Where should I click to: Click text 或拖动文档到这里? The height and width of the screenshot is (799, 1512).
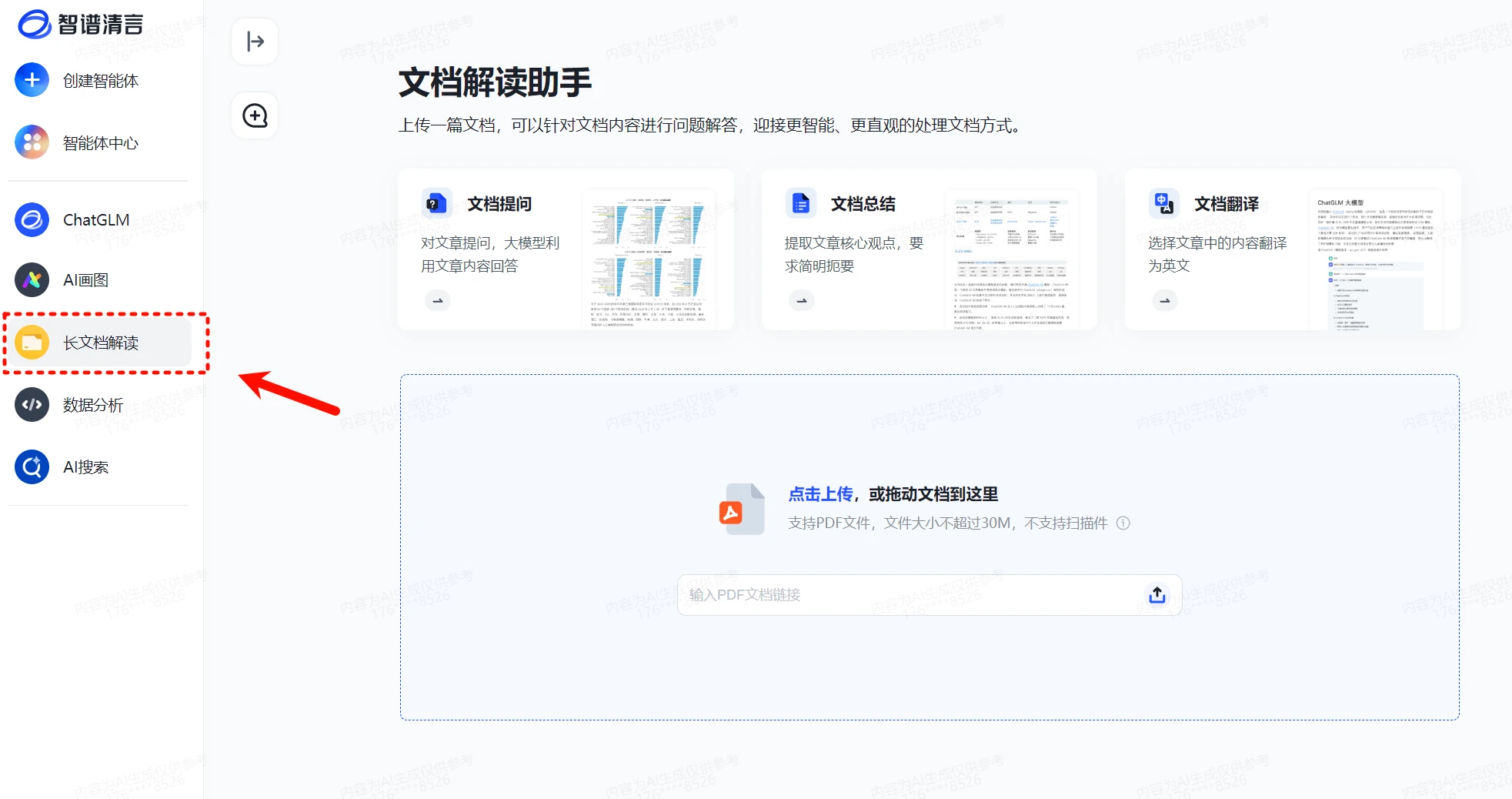[x=933, y=494]
